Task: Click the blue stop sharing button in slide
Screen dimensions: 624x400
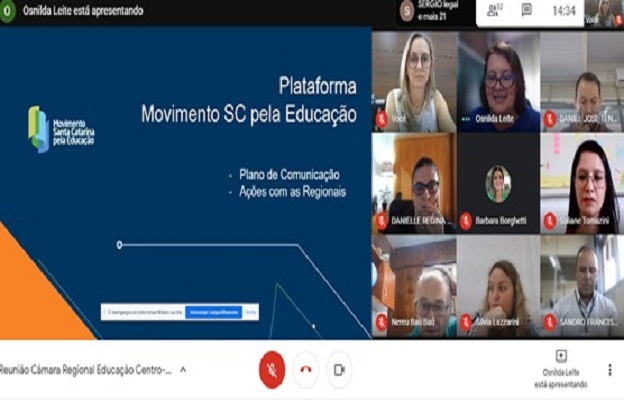Action: pos(214,312)
